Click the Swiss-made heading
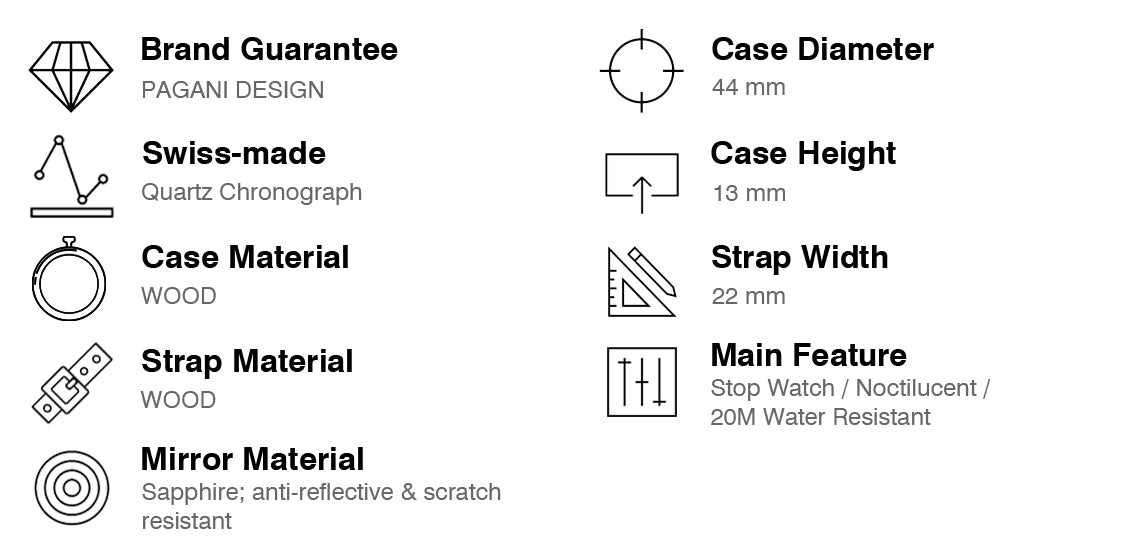 (233, 153)
